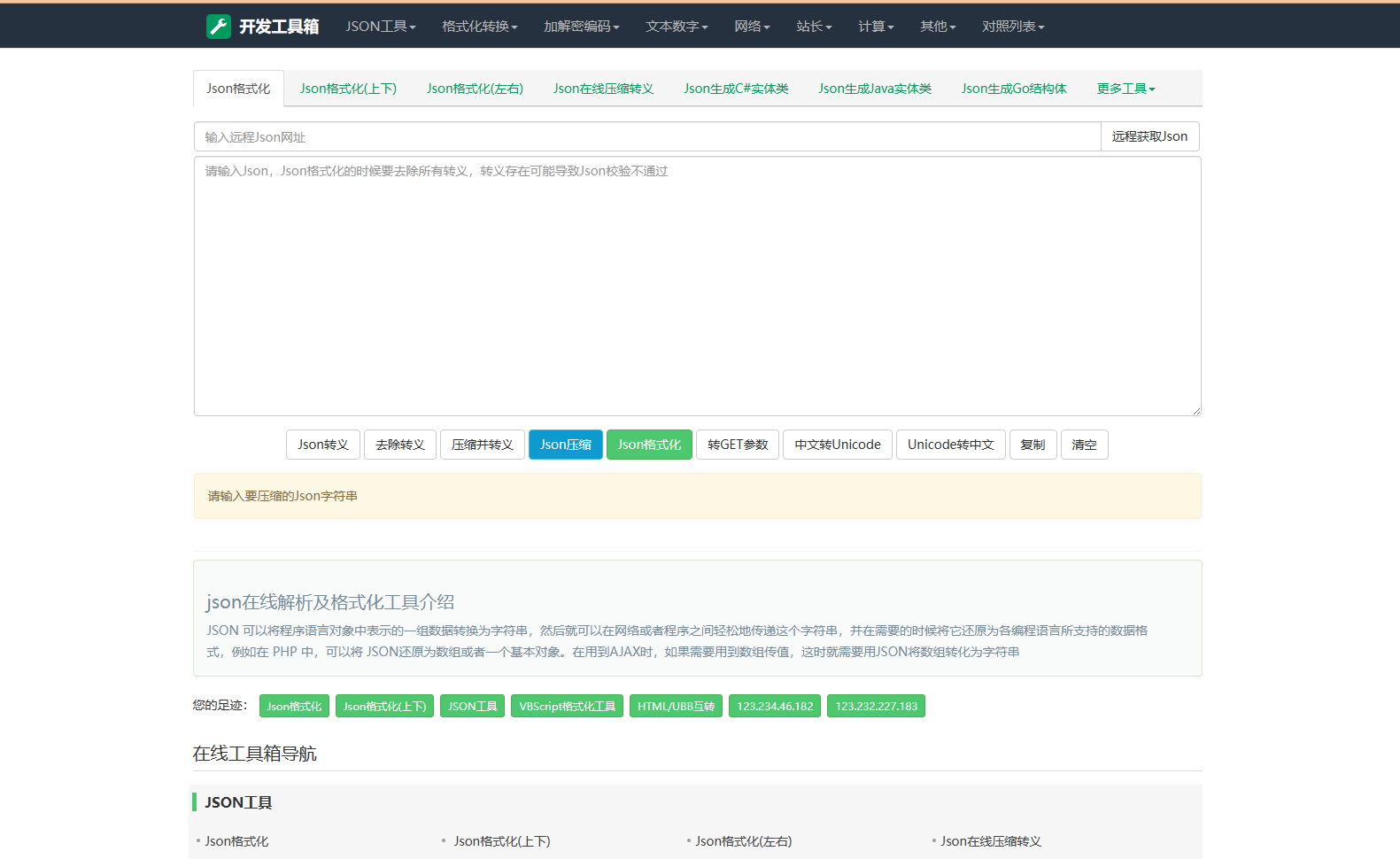The image size is (1400, 859).
Task: Open the Json在线压缩转义 tab
Action: (603, 89)
